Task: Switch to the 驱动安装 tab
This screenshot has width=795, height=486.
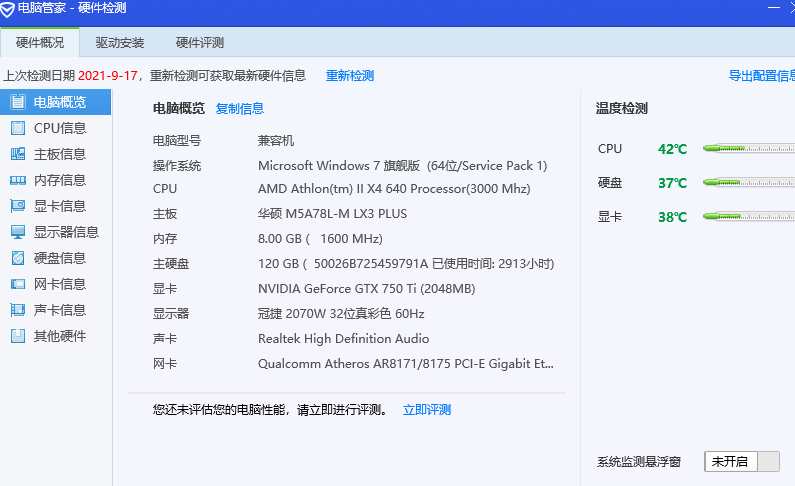Action: click(120, 43)
